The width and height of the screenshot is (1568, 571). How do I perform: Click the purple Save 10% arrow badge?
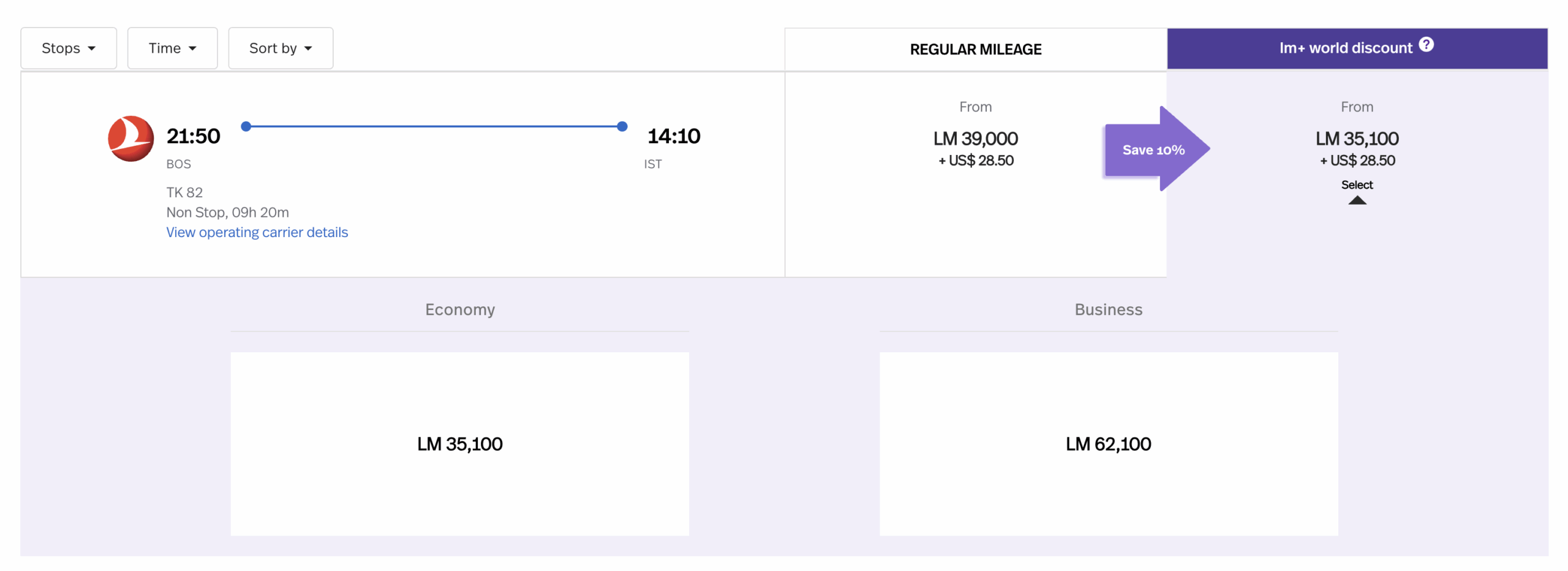1154,149
